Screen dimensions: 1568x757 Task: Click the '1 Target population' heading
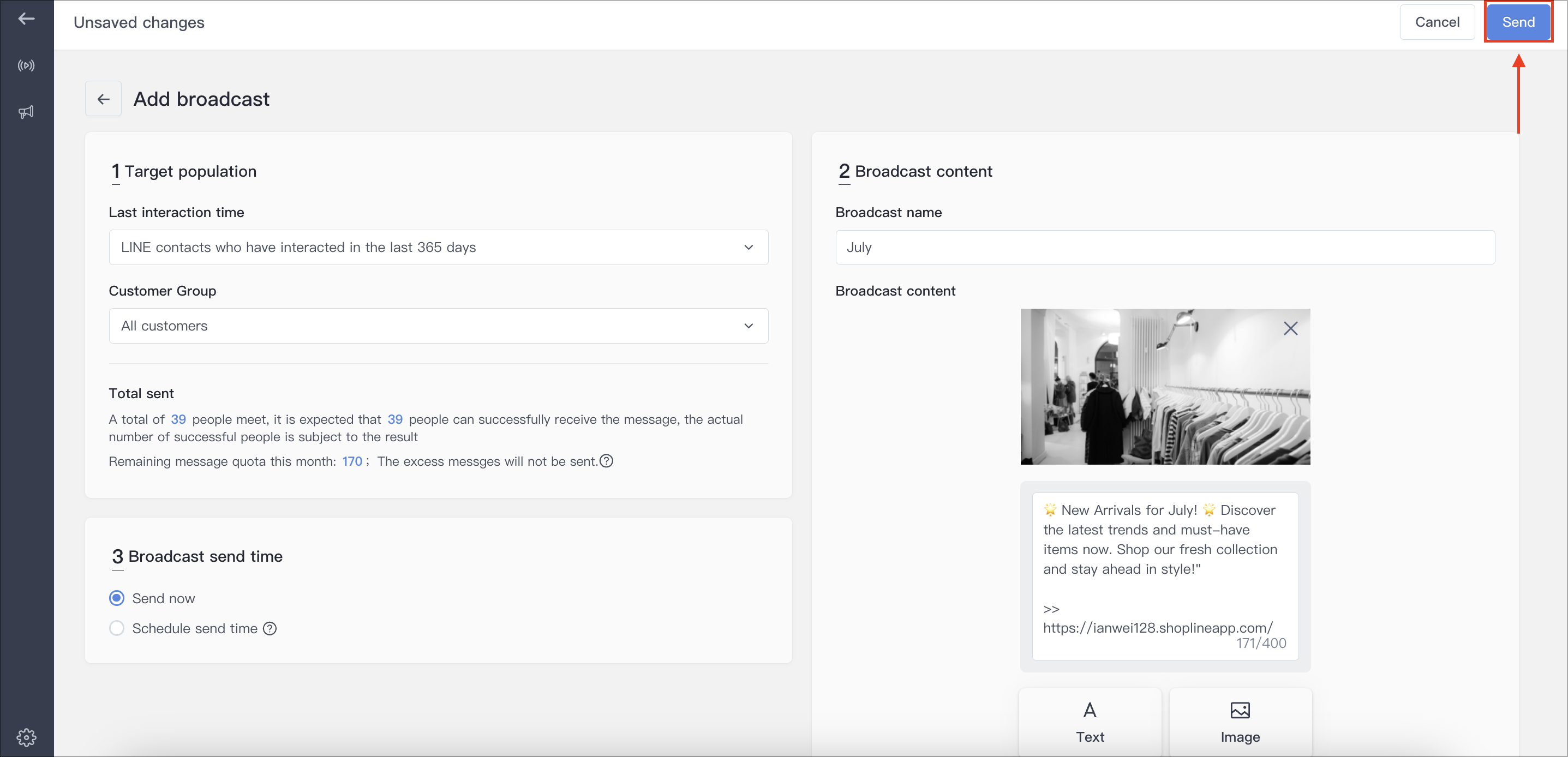point(183,172)
